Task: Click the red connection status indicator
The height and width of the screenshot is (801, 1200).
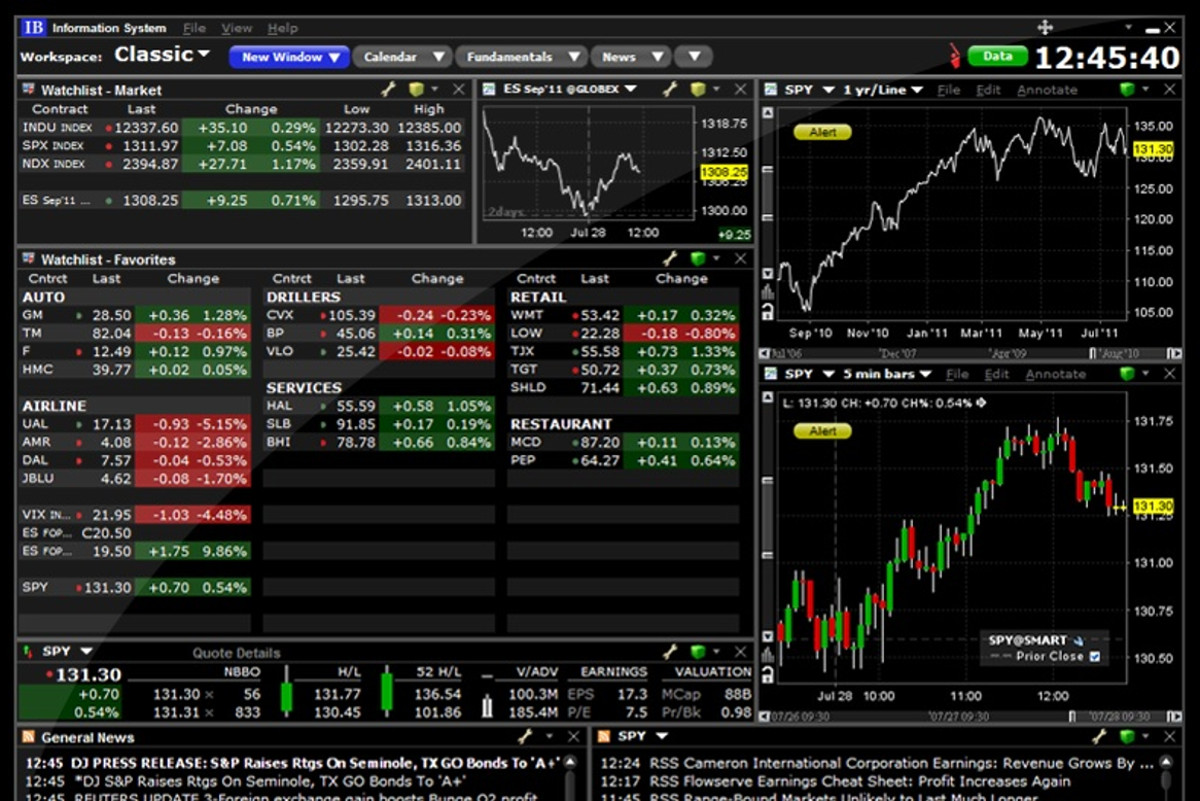Action: click(954, 56)
